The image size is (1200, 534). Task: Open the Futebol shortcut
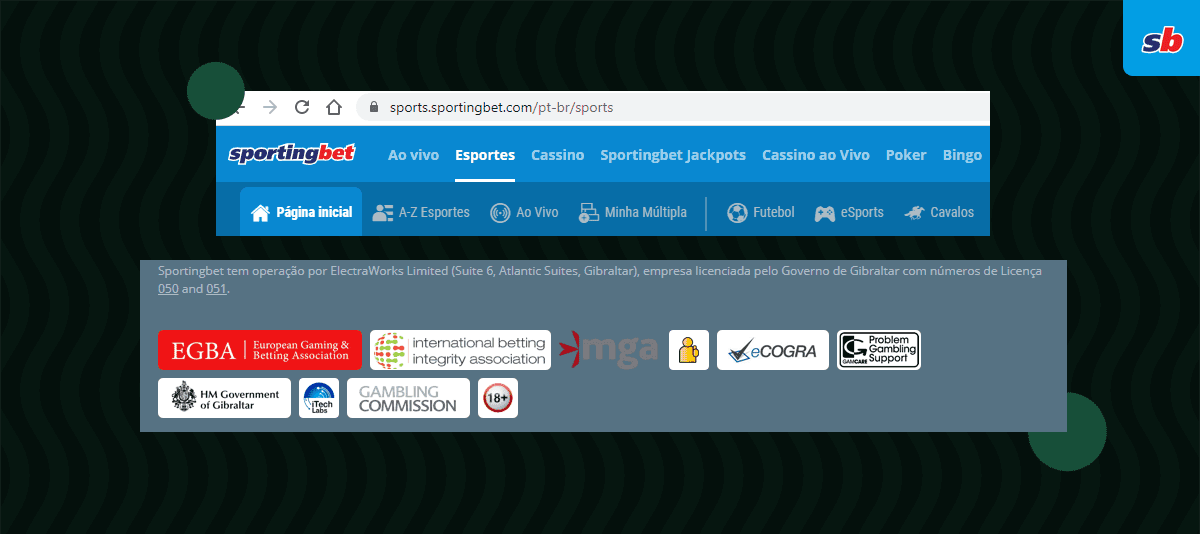click(x=761, y=212)
